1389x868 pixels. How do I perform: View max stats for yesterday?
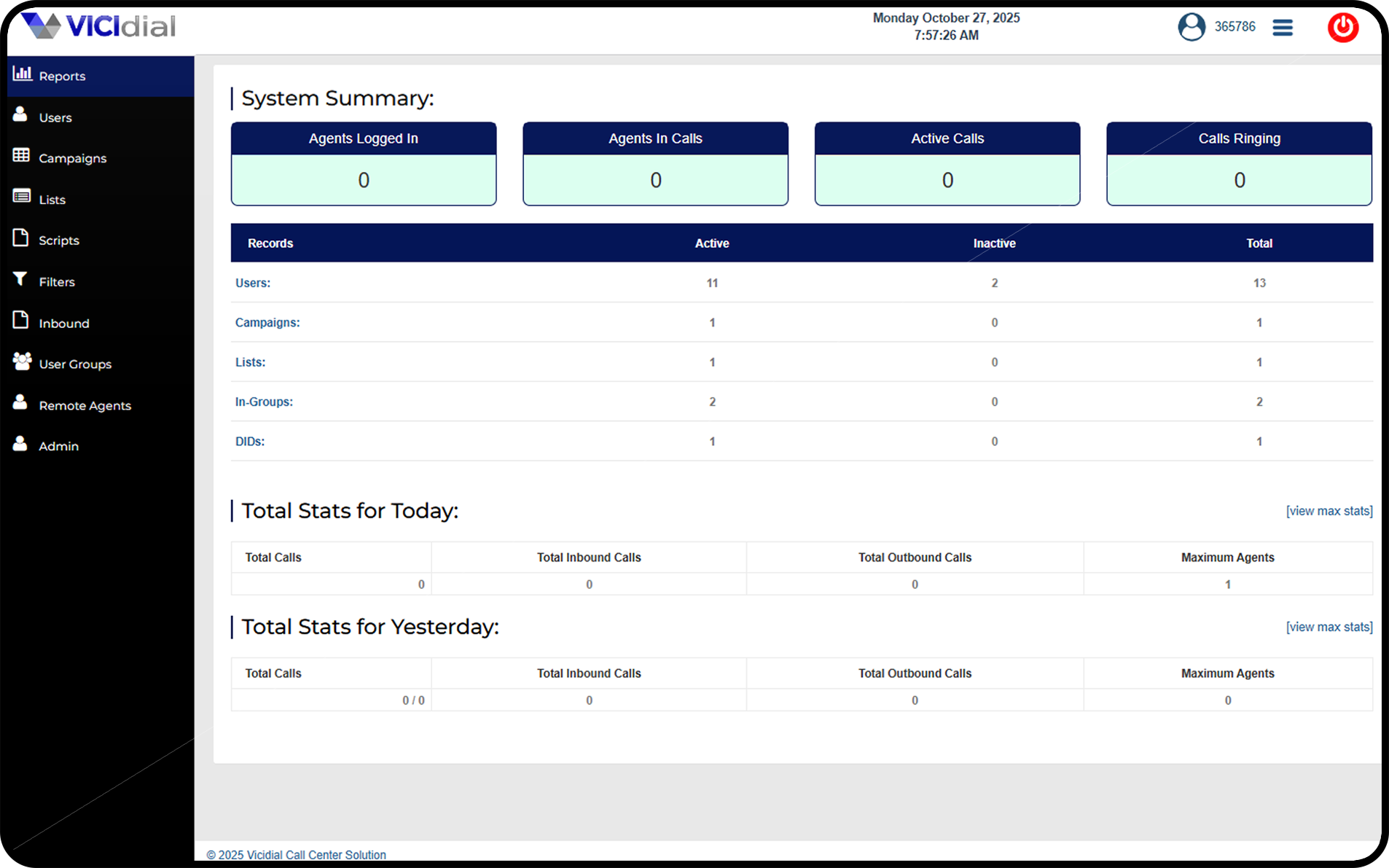[x=1329, y=627]
